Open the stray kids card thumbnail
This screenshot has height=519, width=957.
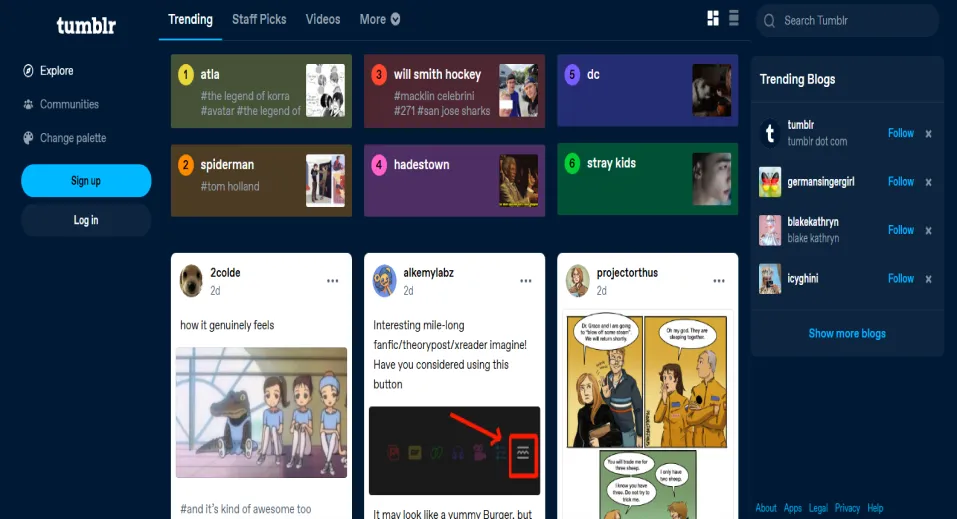[x=712, y=179]
